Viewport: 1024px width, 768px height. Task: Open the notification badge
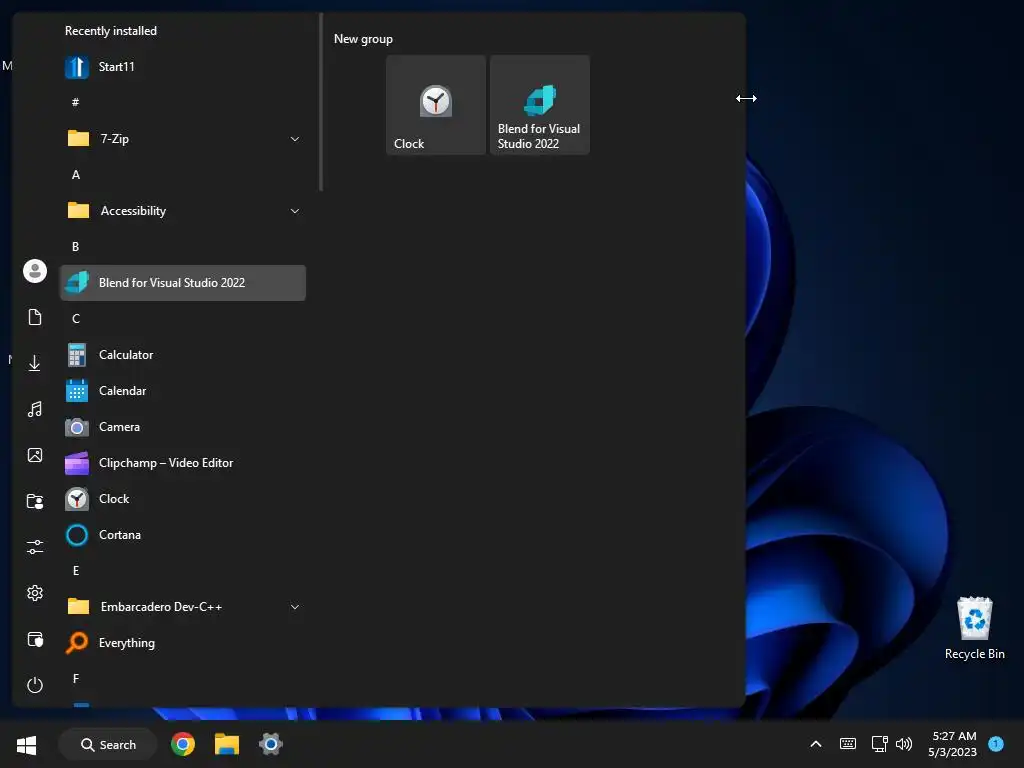(x=996, y=744)
